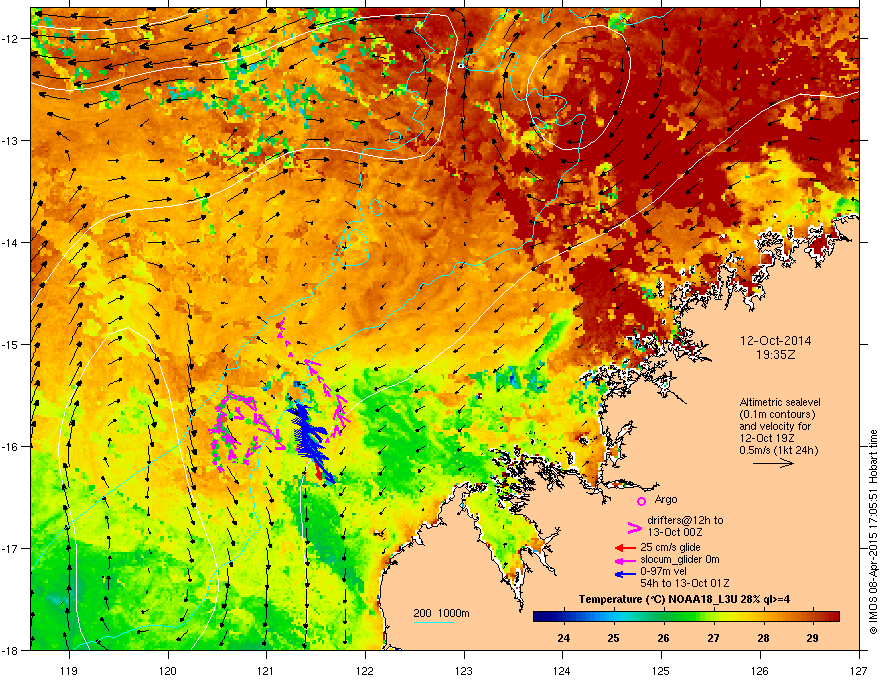Click the '13-Oct 00Z' legend text
This screenshot has width=880, height=680.
click(675, 532)
